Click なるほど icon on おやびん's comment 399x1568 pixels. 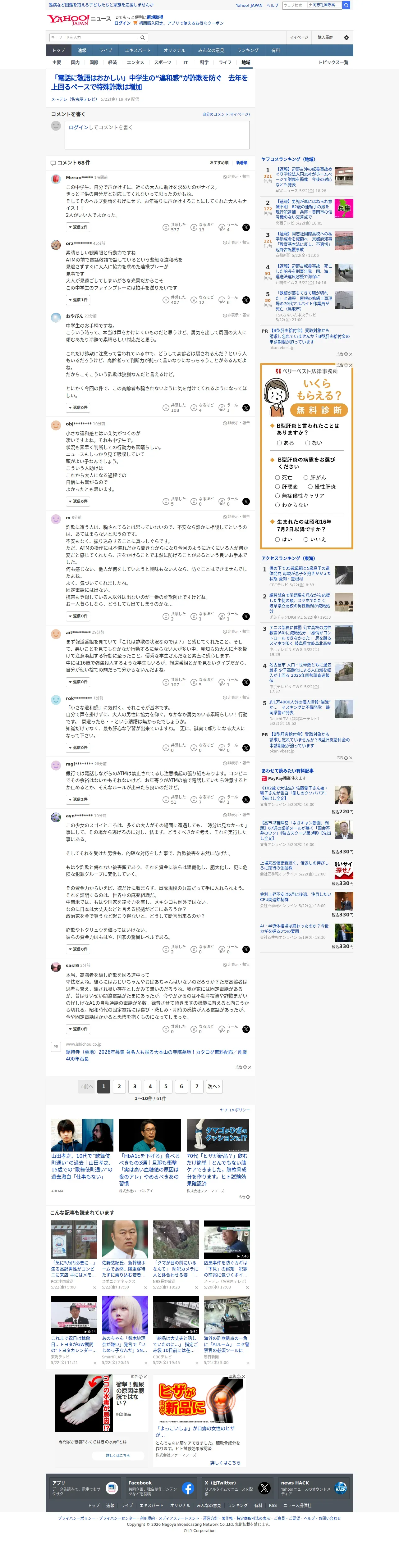pyautogui.click(x=194, y=408)
